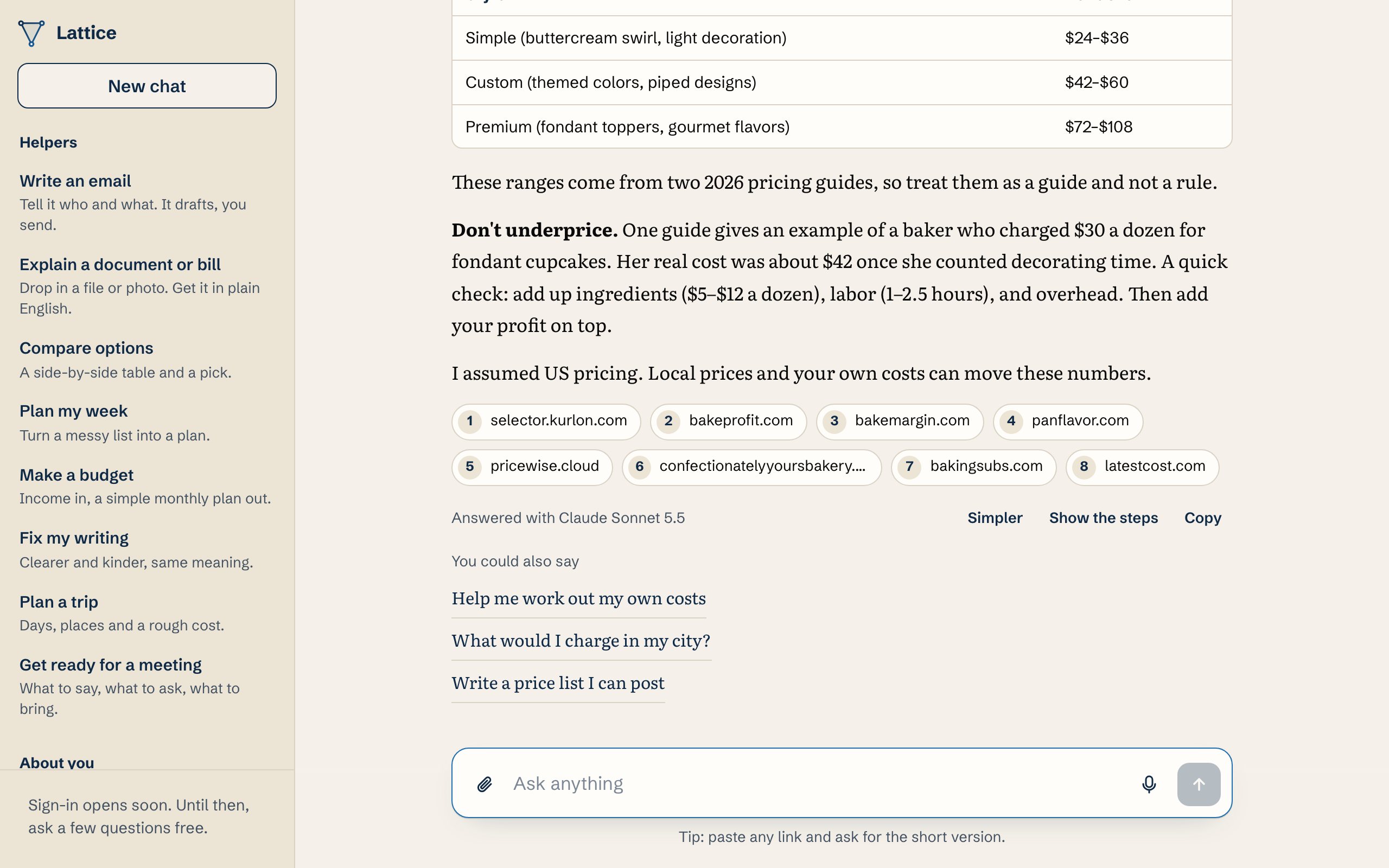Open the Explain a document or bill helper
The height and width of the screenshot is (868, 1389).
(147, 286)
